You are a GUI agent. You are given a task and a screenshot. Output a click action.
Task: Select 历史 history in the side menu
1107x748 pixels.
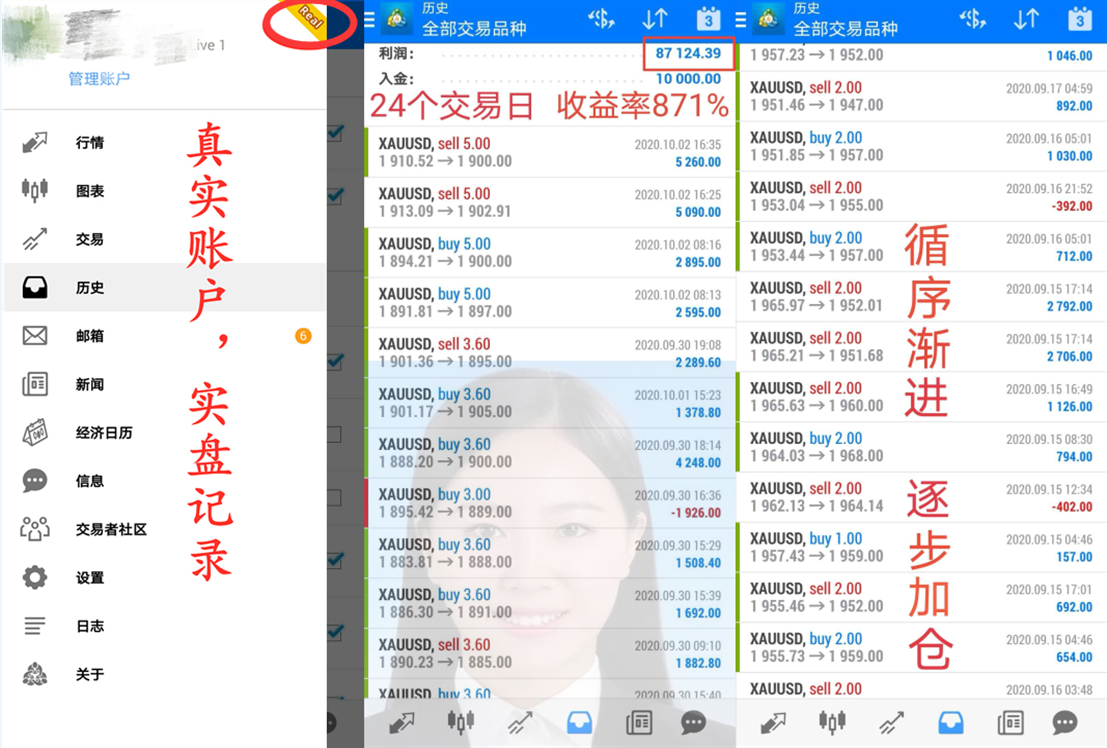coord(164,287)
